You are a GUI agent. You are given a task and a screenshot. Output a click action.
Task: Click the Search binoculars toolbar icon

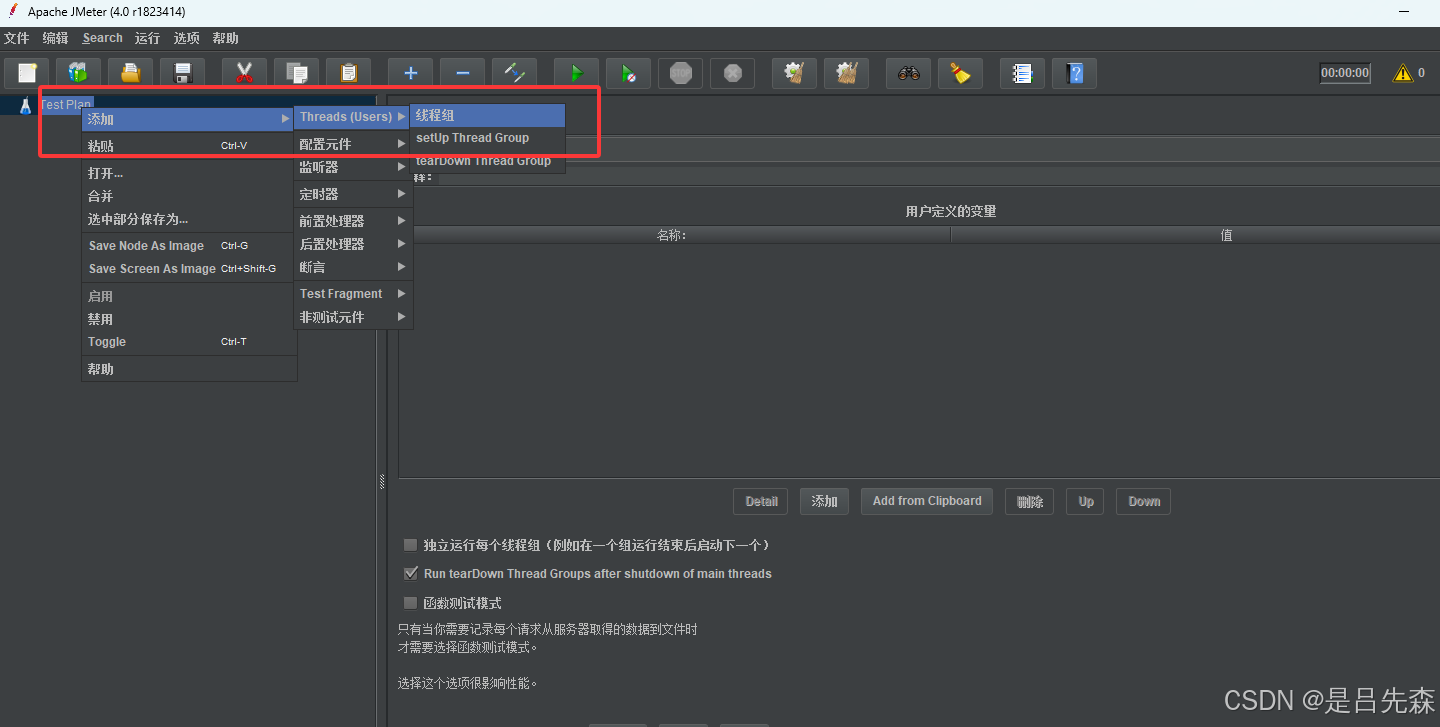(x=908, y=73)
